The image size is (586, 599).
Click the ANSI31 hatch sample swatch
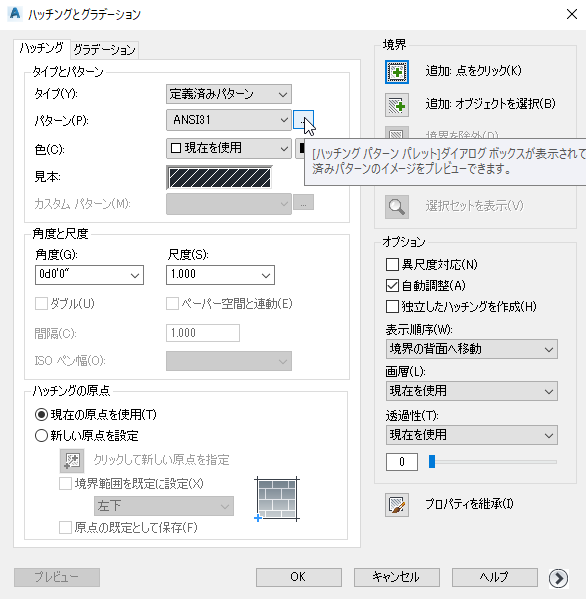tap(219, 178)
